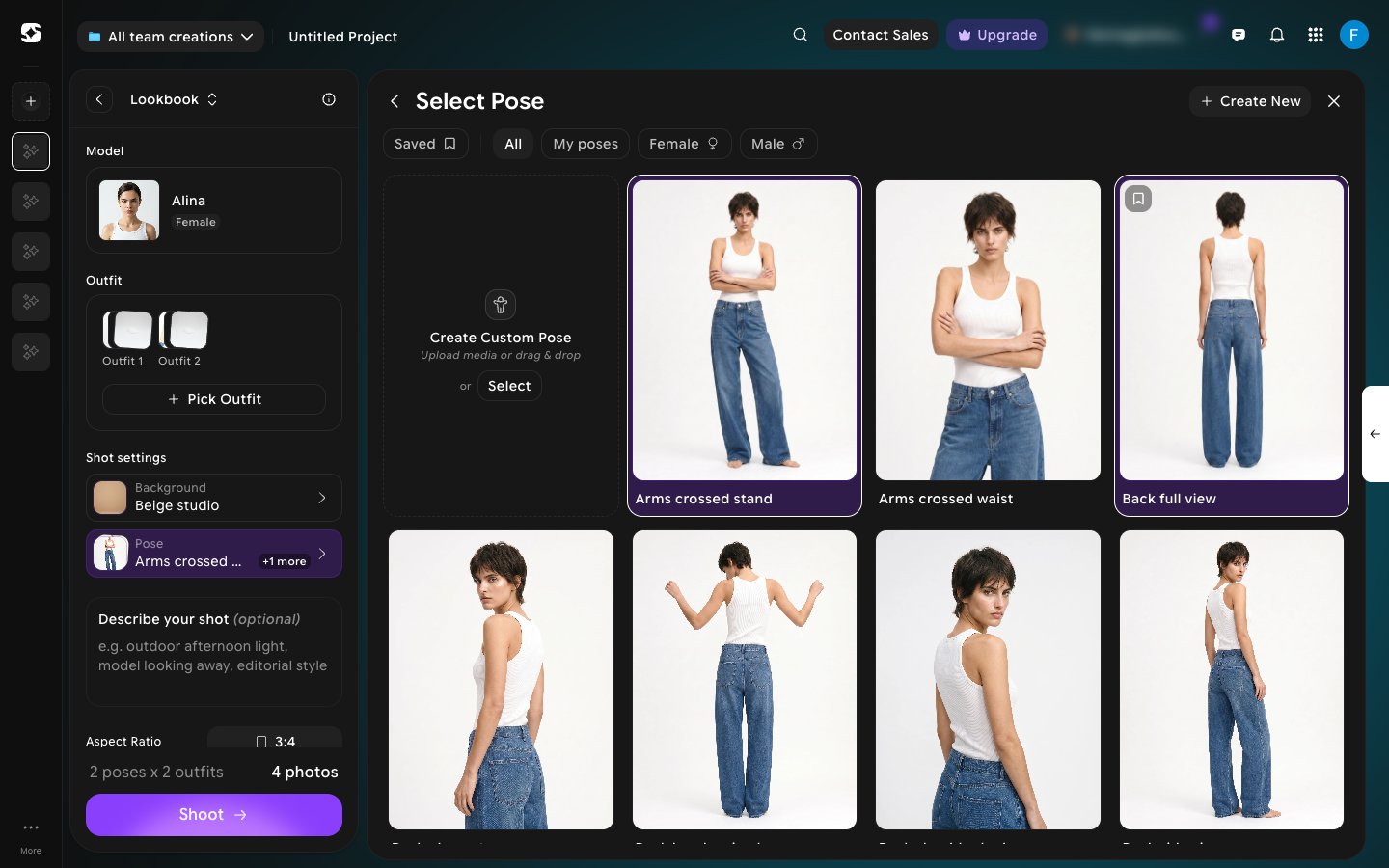Click the Pick Outfit button
Image resolution: width=1389 pixels, height=868 pixels.
click(x=214, y=399)
